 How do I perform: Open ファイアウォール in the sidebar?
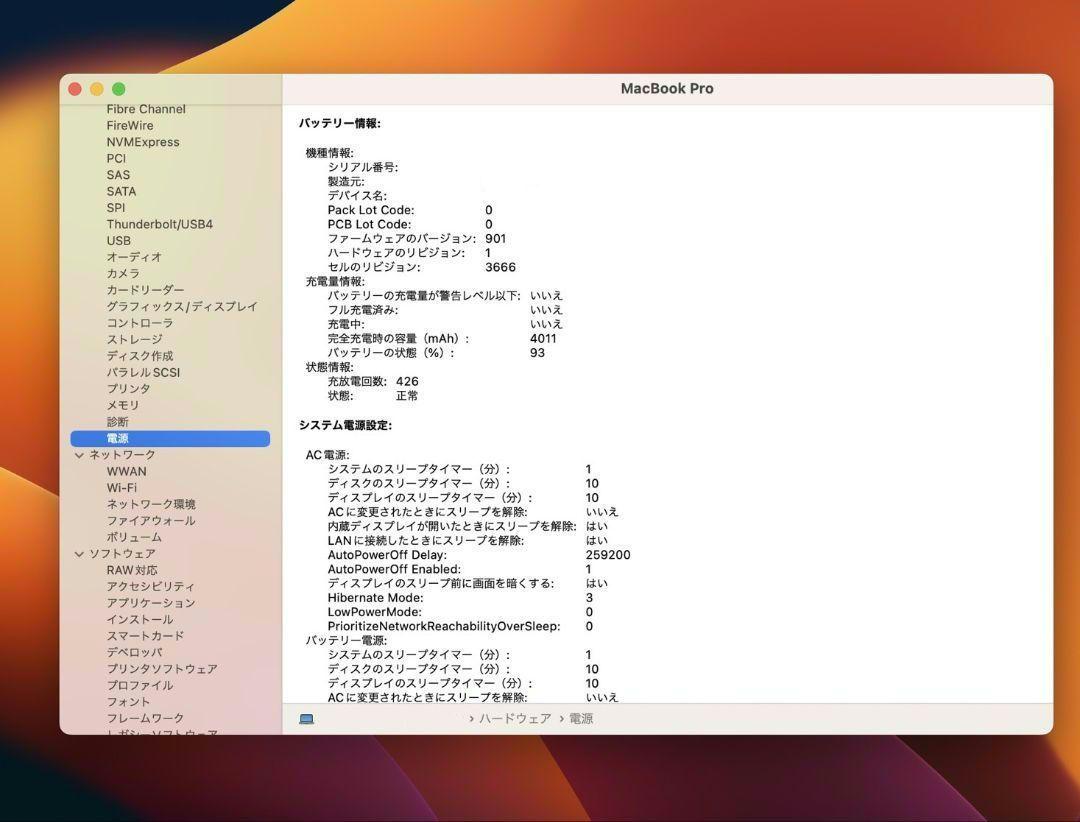tap(151, 521)
